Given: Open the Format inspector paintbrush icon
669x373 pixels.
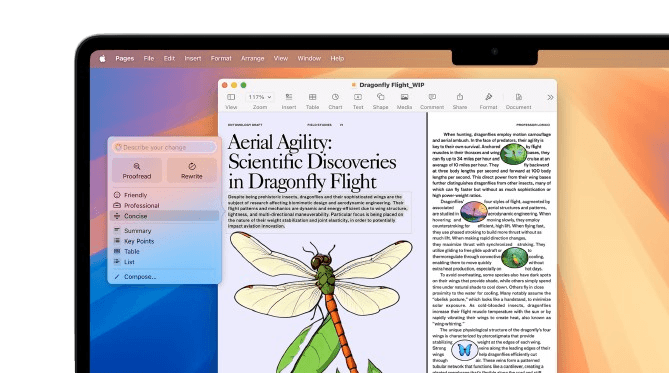Looking at the screenshot, I should (489, 97).
